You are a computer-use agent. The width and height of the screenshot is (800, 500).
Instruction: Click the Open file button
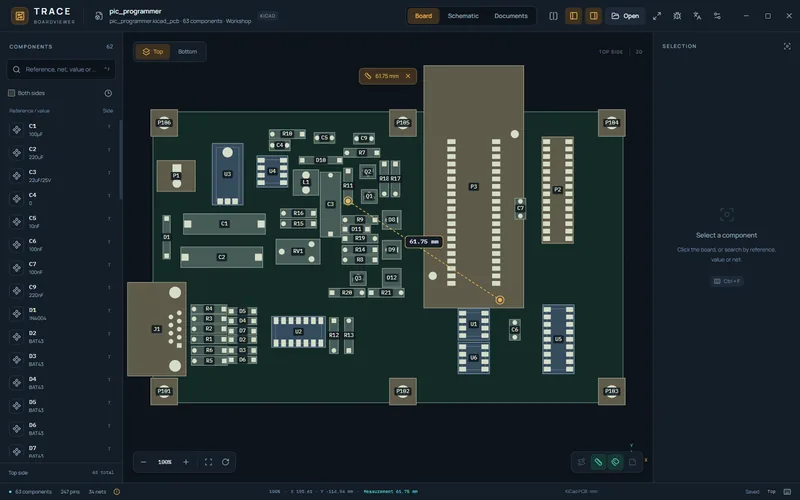pyautogui.click(x=625, y=16)
